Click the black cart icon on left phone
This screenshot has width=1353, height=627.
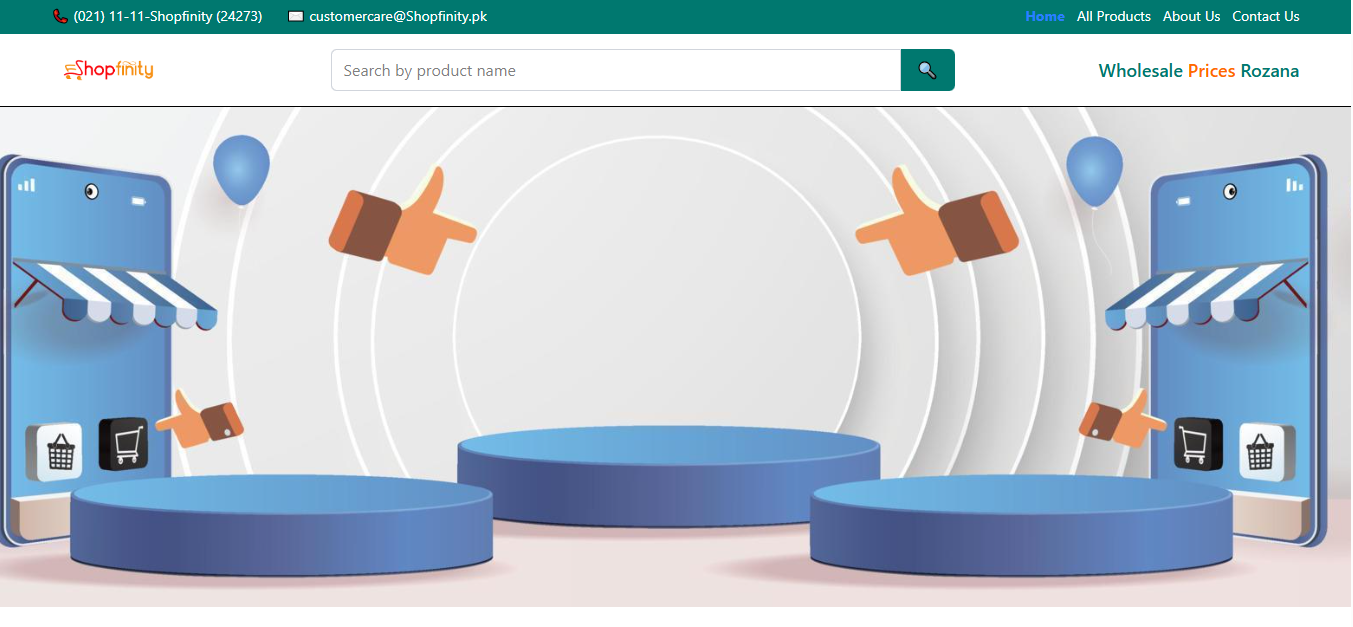[124, 443]
